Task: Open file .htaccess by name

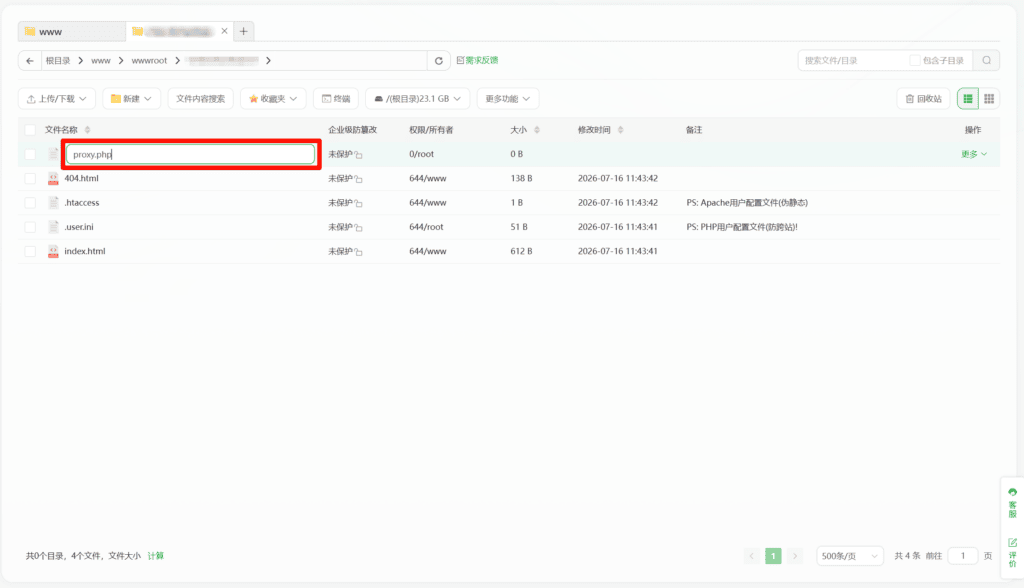Action: tap(82, 203)
